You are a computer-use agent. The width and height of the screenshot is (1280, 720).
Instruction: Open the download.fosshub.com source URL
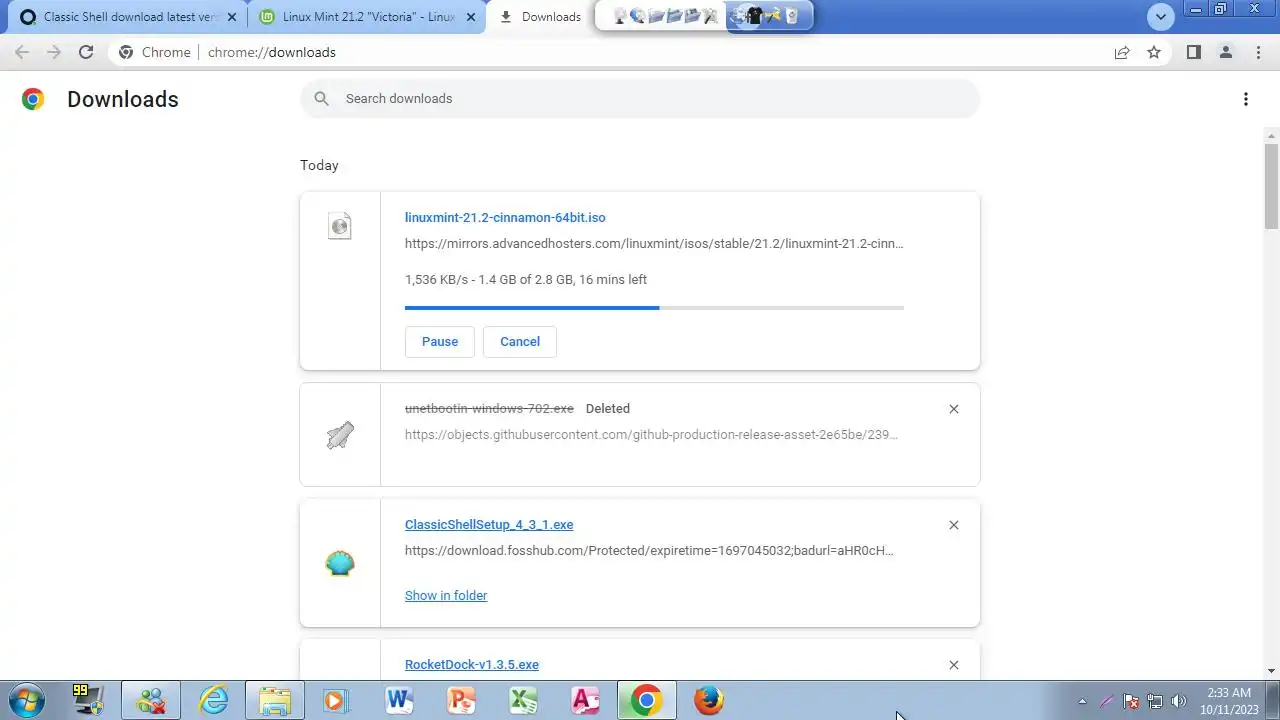649,550
